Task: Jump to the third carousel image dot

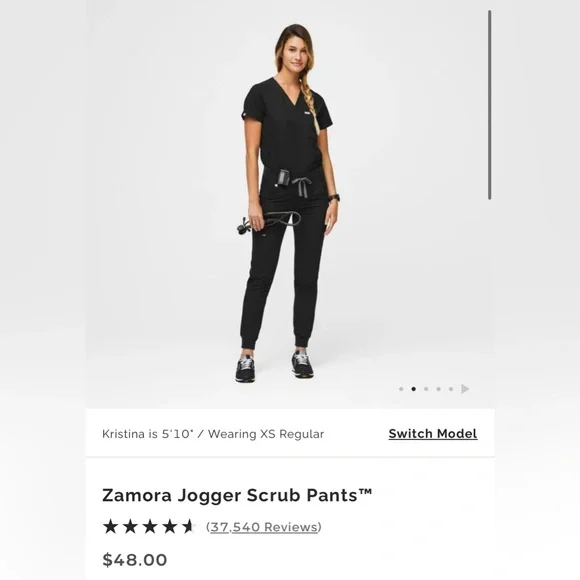Action: pyautogui.click(x=426, y=389)
